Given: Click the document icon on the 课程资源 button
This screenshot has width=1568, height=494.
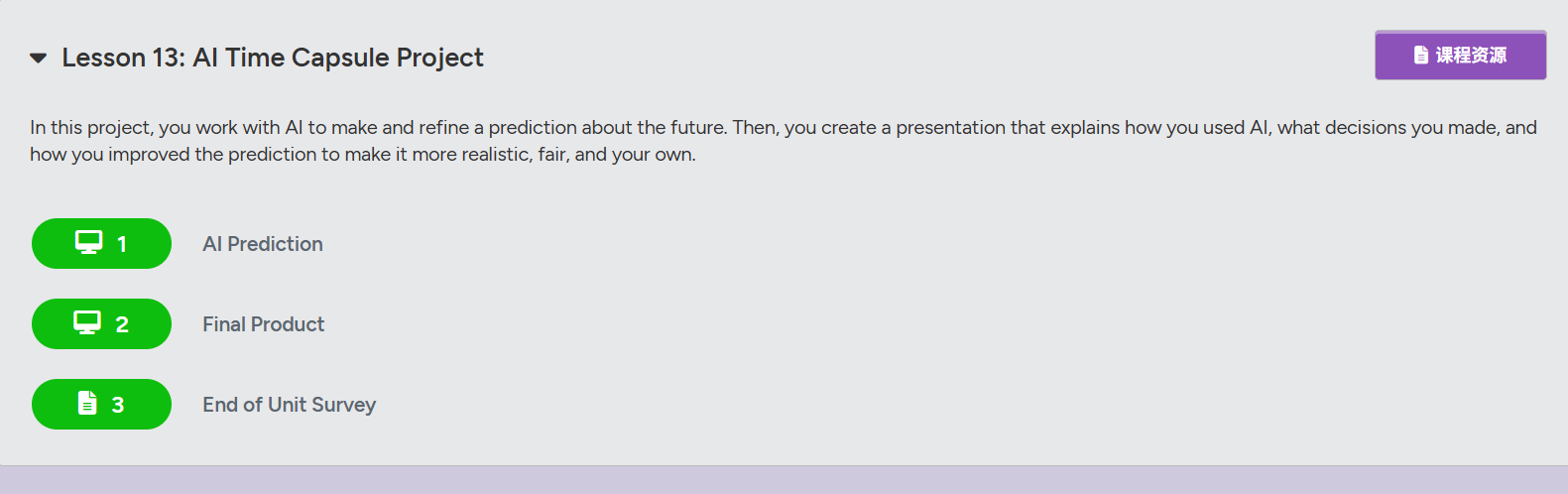Looking at the screenshot, I should 1421,55.
